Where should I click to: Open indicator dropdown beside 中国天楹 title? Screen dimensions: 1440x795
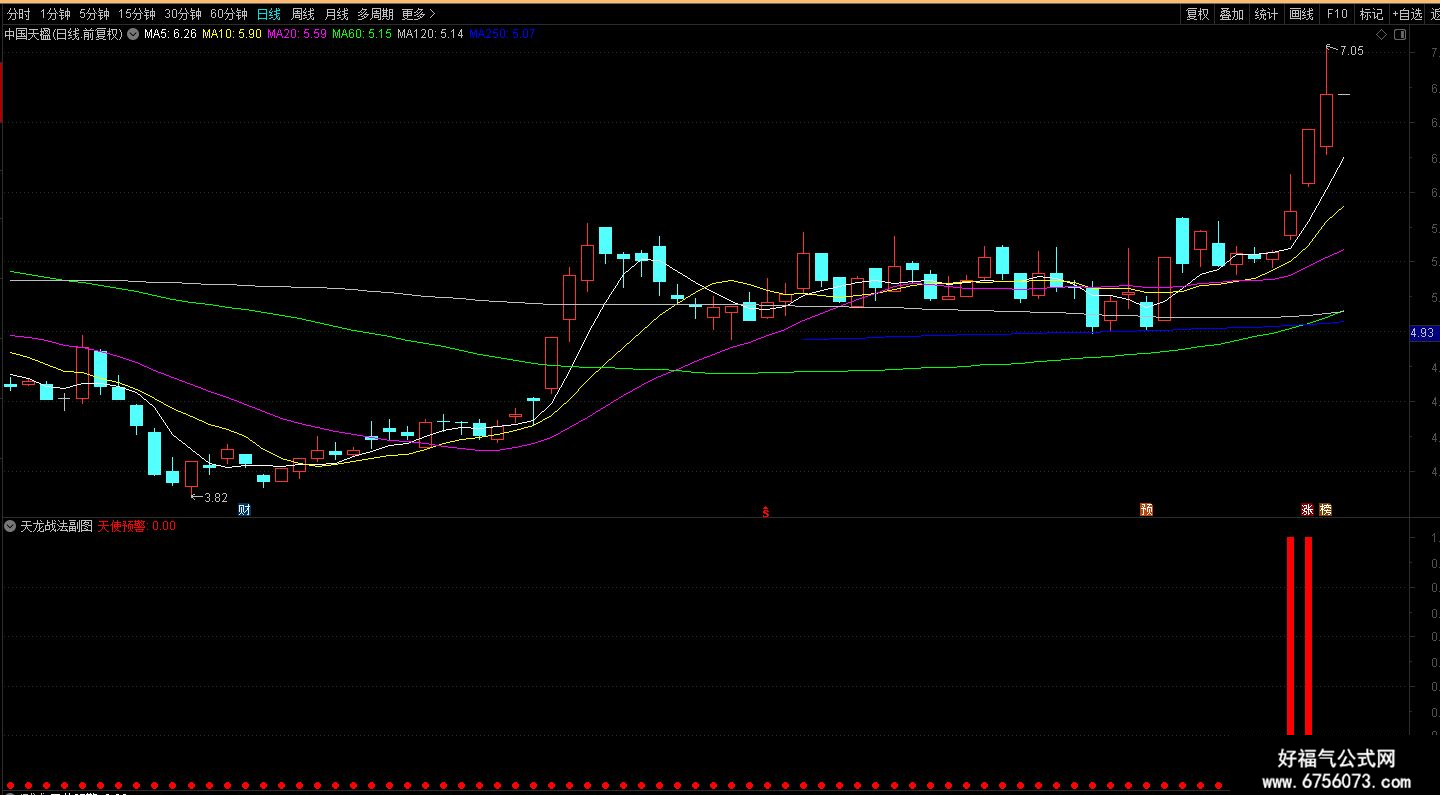[133, 34]
